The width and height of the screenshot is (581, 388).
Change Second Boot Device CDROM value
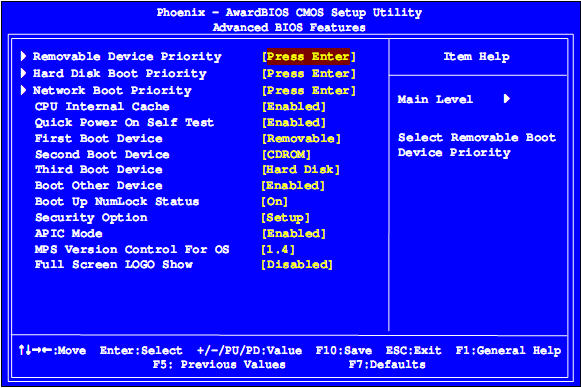pyautogui.click(x=286, y=154)
